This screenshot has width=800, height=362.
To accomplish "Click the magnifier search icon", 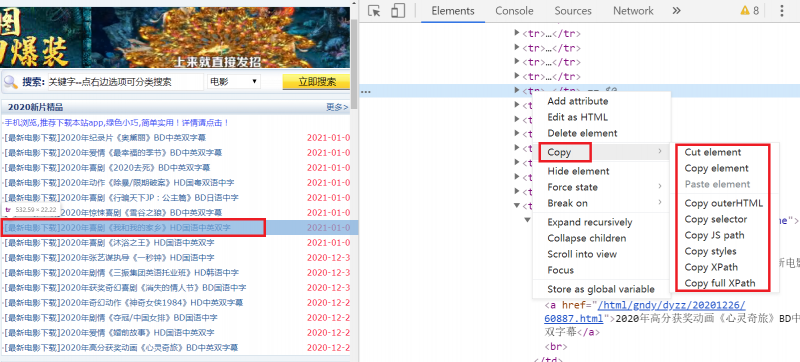I will point(10,82).
